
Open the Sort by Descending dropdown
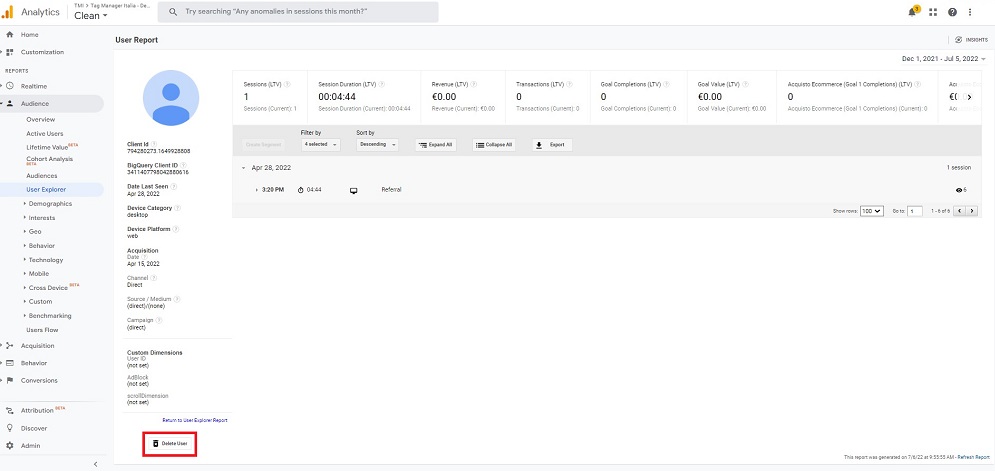(x=377, y=145)
